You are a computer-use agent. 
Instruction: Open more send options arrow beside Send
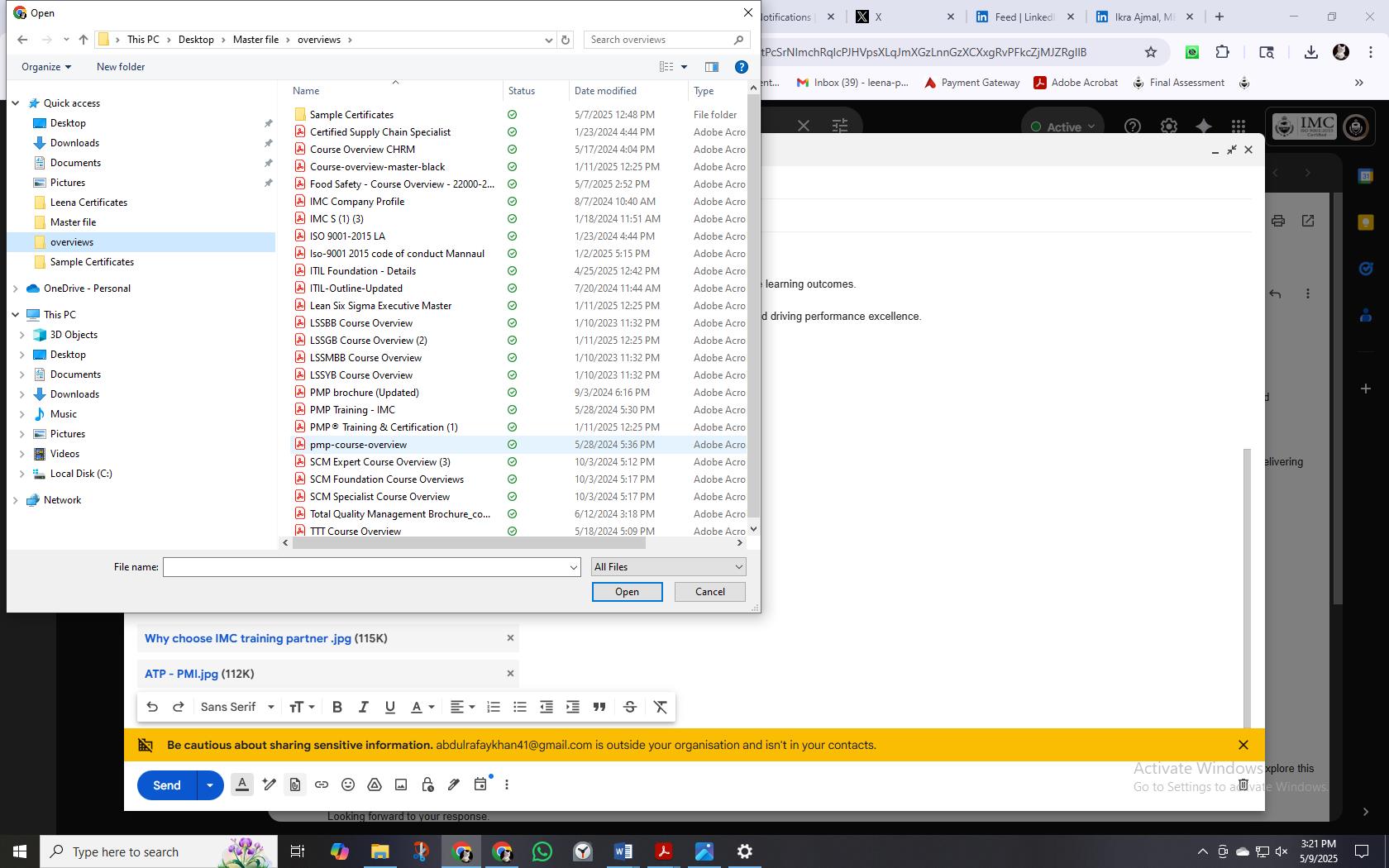[210, 785]
